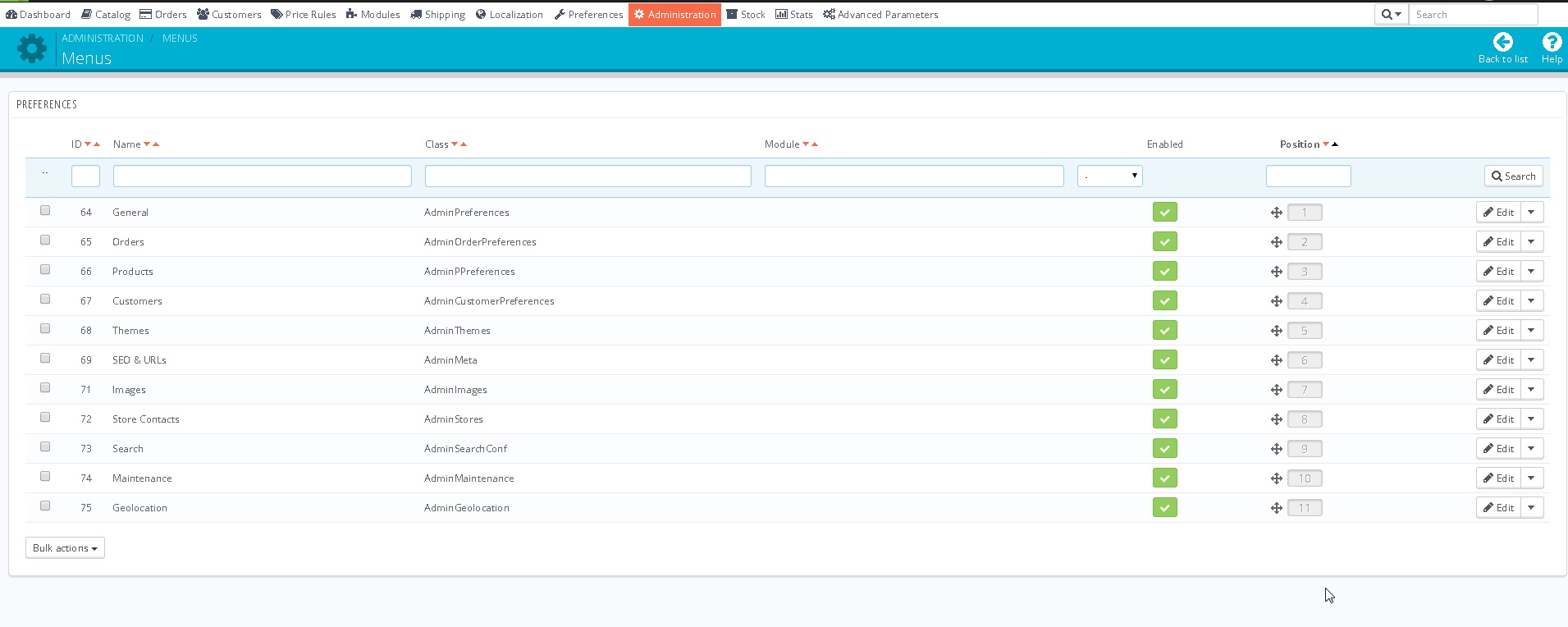
Task: Click the Menus gear icon in header
Action: (x=32, y=48)
